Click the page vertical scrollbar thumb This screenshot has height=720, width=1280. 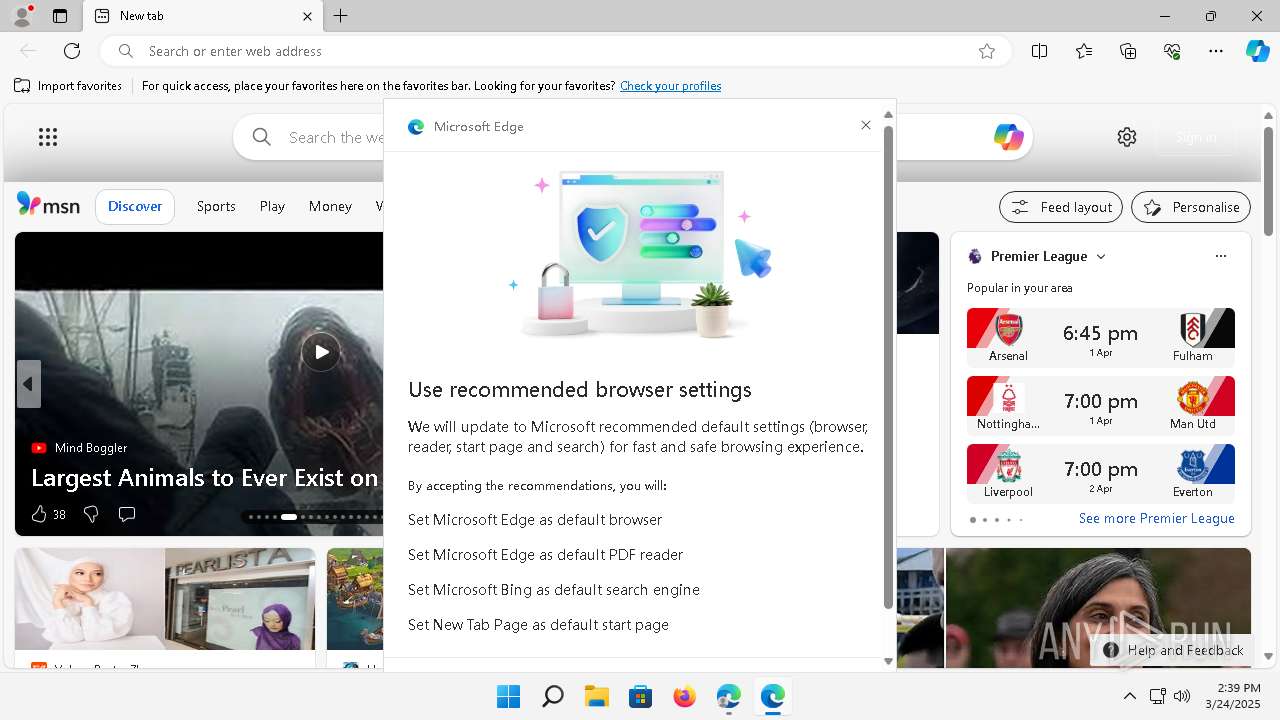click(x=1269, y=181)
